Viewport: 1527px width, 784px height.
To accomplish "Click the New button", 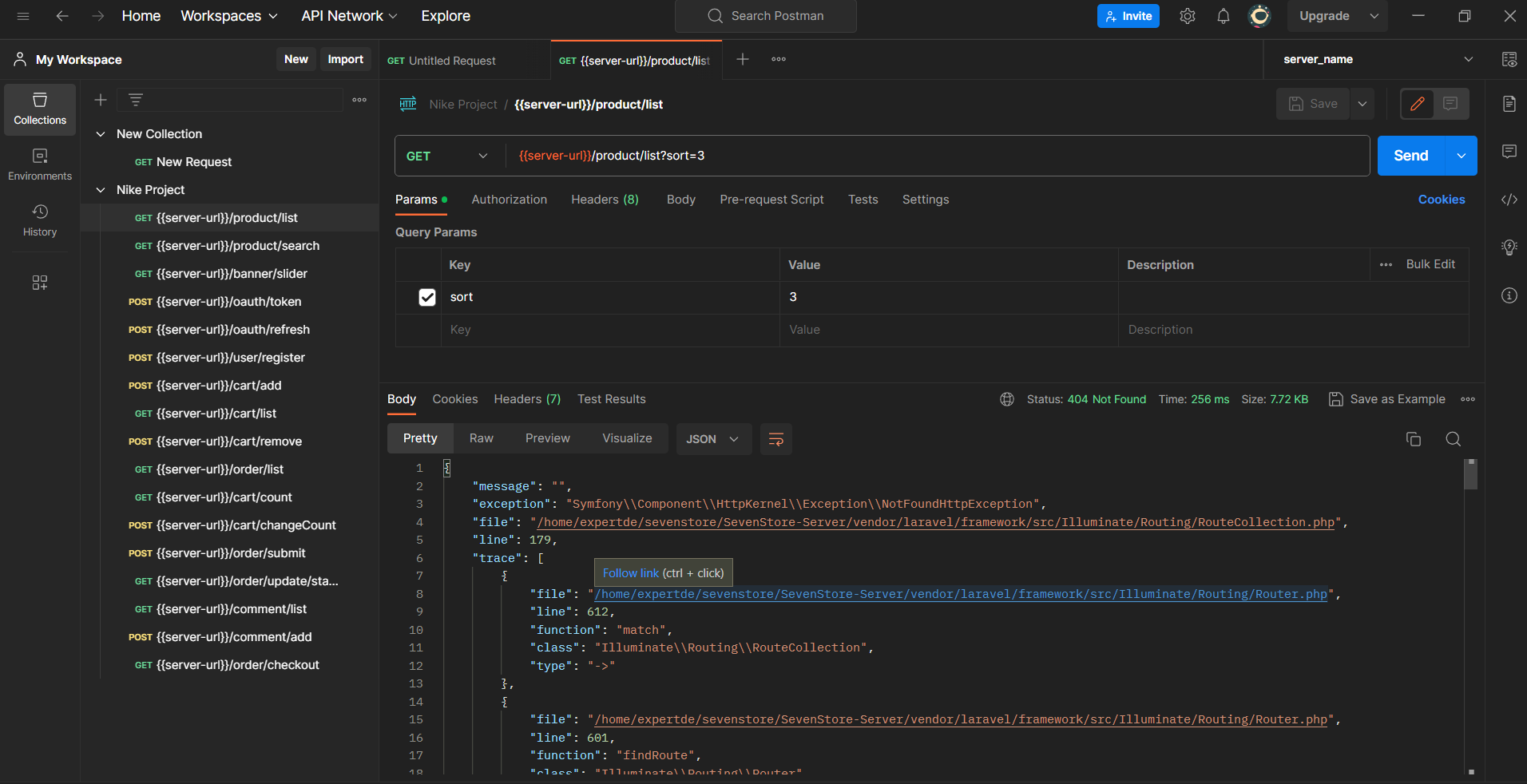I will [296, 59].
